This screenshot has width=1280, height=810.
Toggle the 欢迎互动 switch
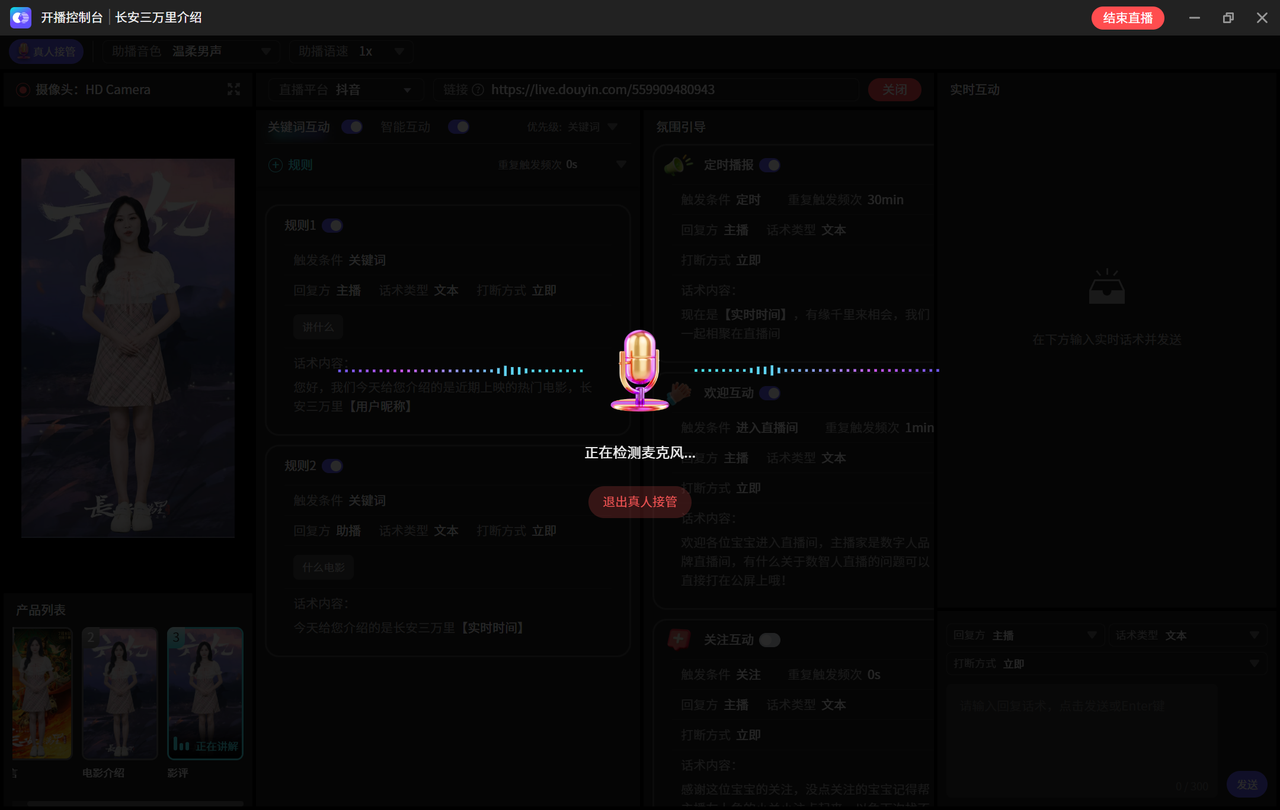point(770,393)
